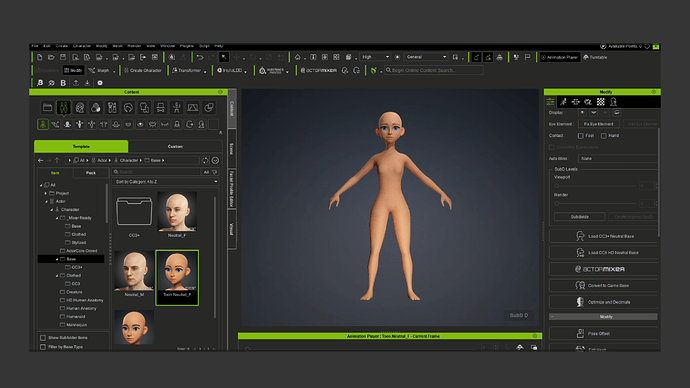This screenshot has height=388, width=690.
Task: Collapse the Modify section header bar
Action: click(603, 317)
